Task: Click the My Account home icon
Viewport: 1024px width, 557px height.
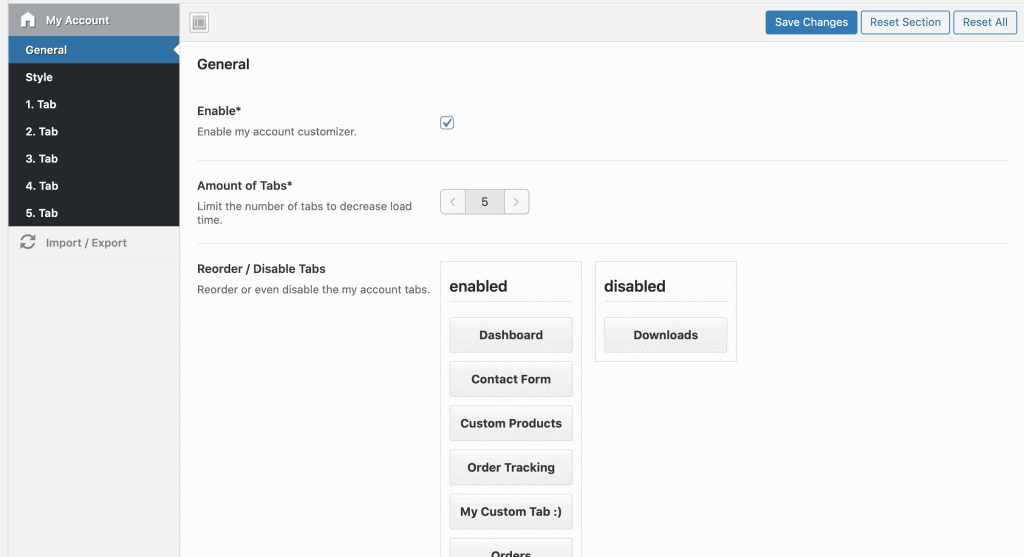Action: (27, 20)
